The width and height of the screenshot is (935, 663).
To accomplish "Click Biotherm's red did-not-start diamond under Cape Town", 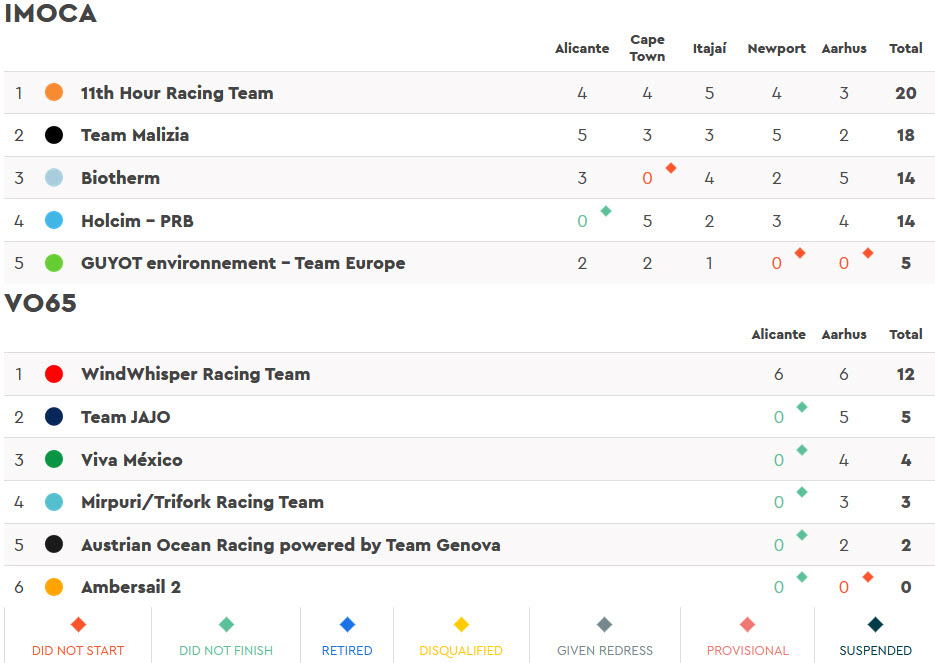I will pyautogui.click(x=671, y=168).
